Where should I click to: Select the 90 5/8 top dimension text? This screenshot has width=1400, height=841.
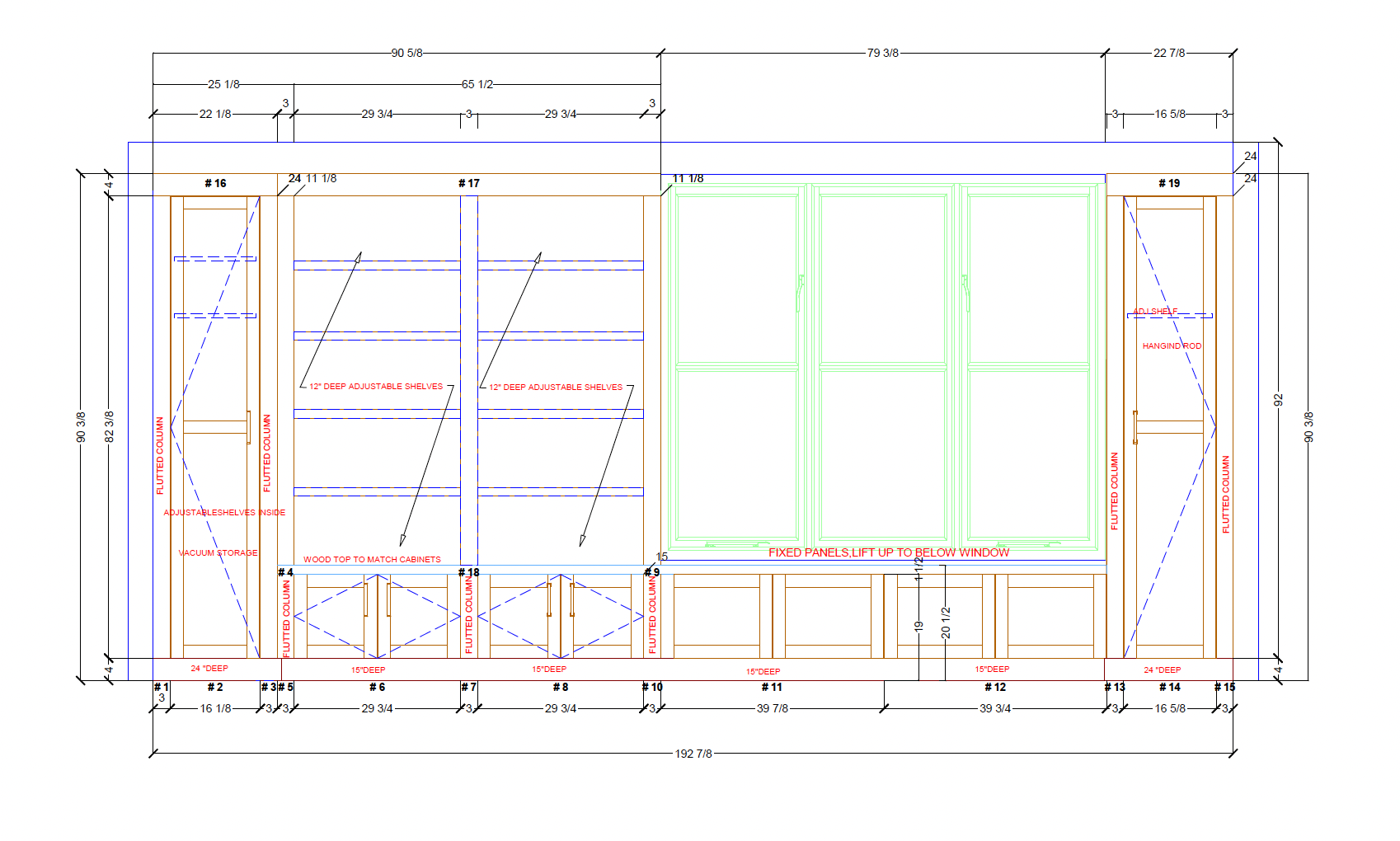pyautogui.click(x=406, y=53)
